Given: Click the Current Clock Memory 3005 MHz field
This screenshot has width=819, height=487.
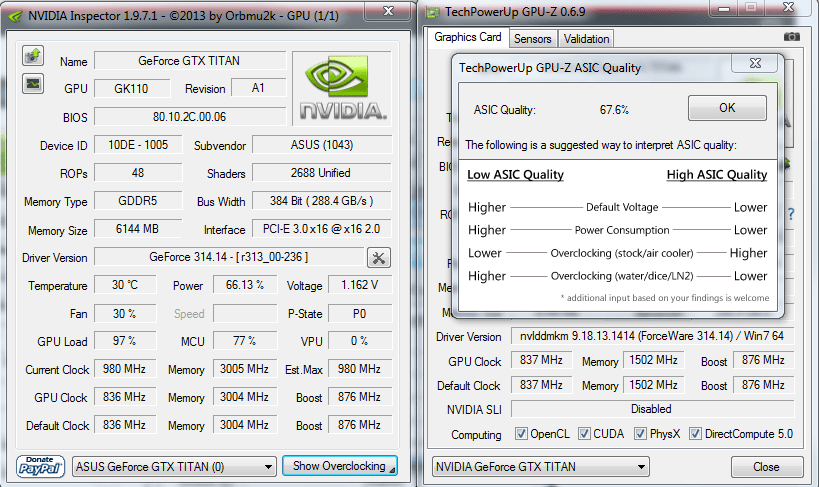Looking at the screenshot, I should coord(245,369).
